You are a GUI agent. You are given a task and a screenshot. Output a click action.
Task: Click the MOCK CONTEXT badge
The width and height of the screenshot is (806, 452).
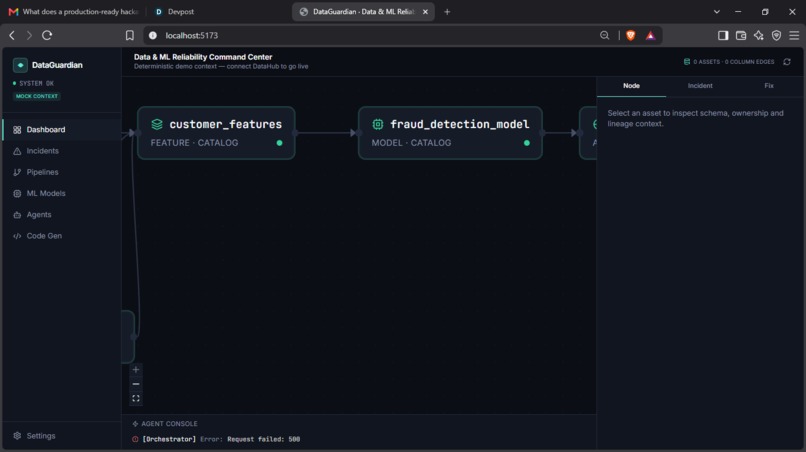tap(37, 96)
